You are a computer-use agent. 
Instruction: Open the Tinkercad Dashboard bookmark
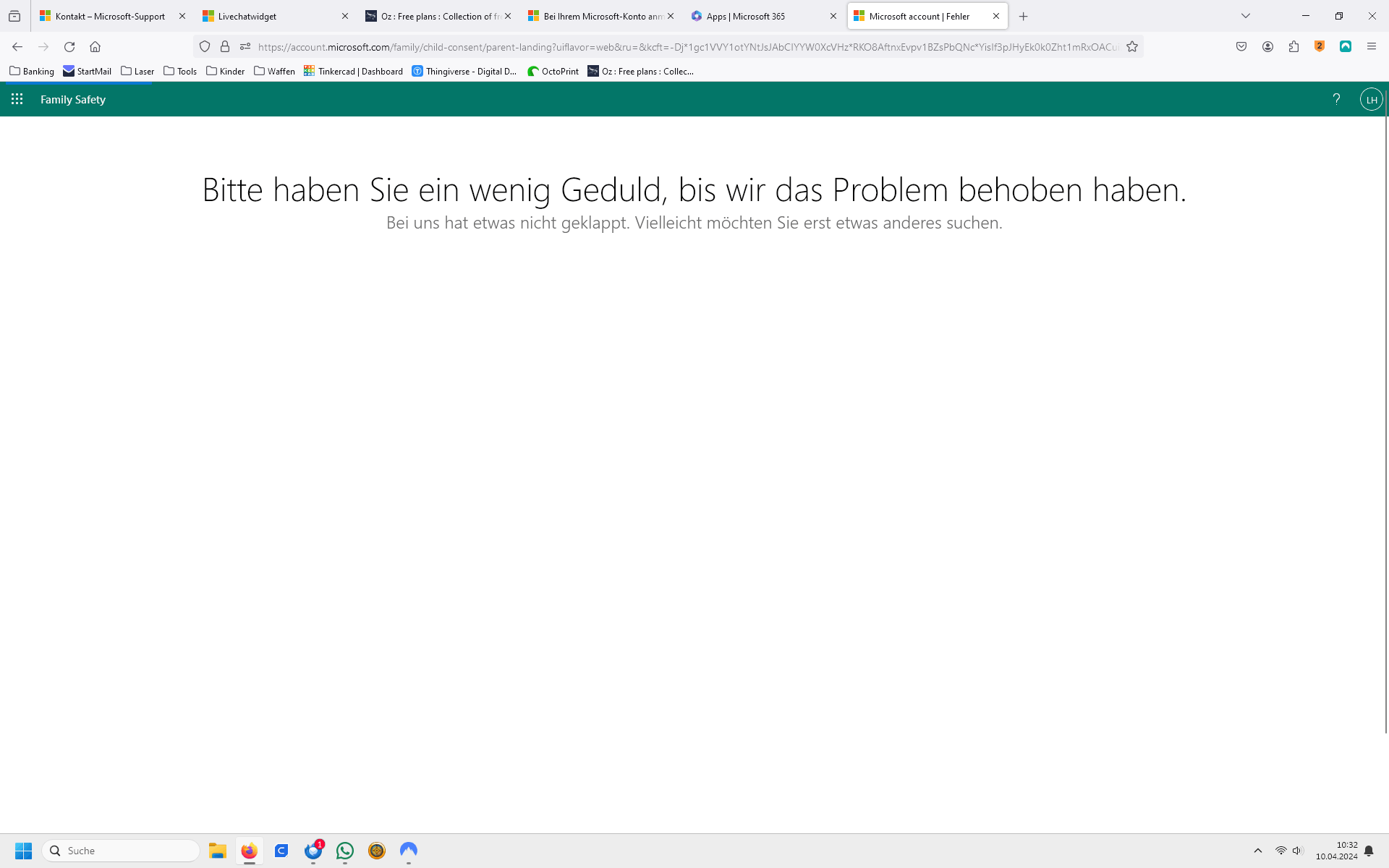click(353, 71)
